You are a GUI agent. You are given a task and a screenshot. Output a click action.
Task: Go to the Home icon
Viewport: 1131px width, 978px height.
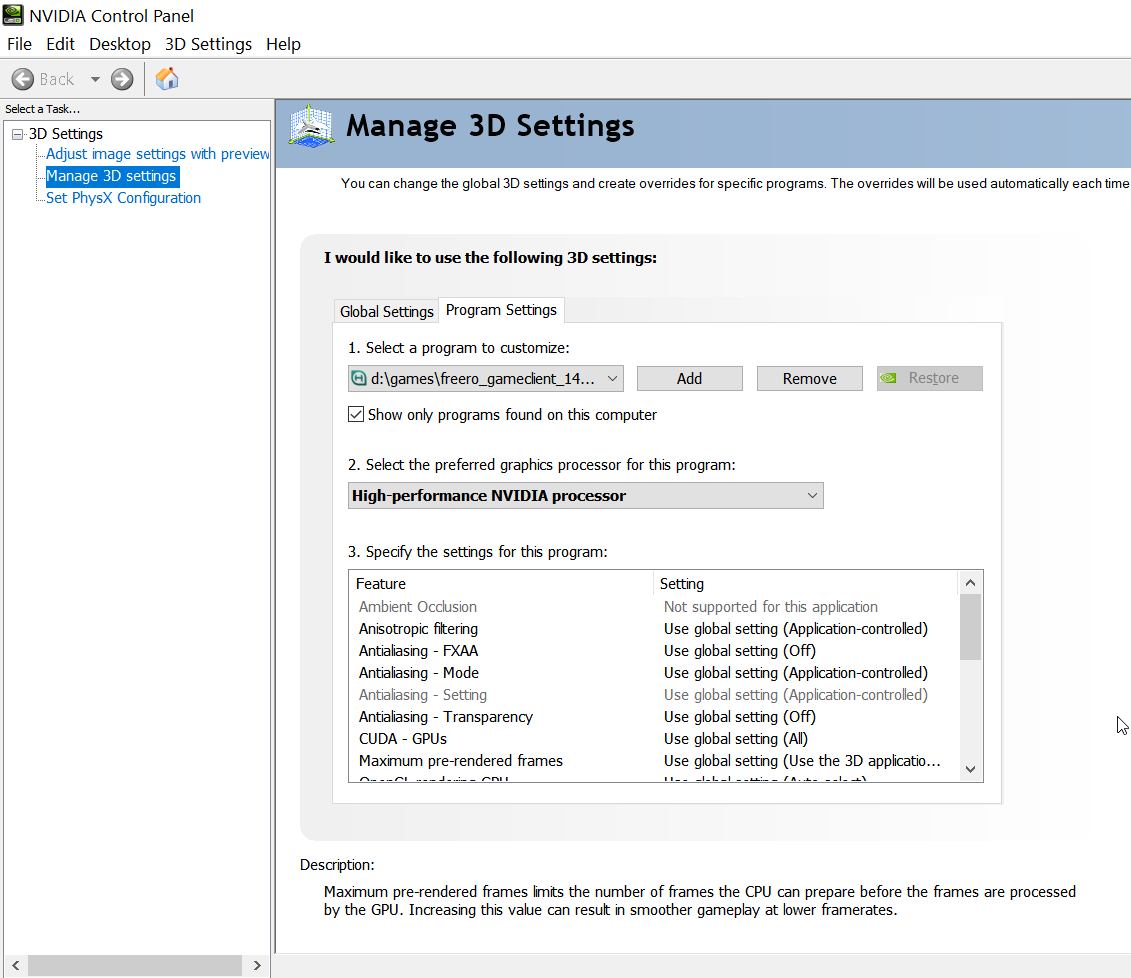[x=167, y=79]
